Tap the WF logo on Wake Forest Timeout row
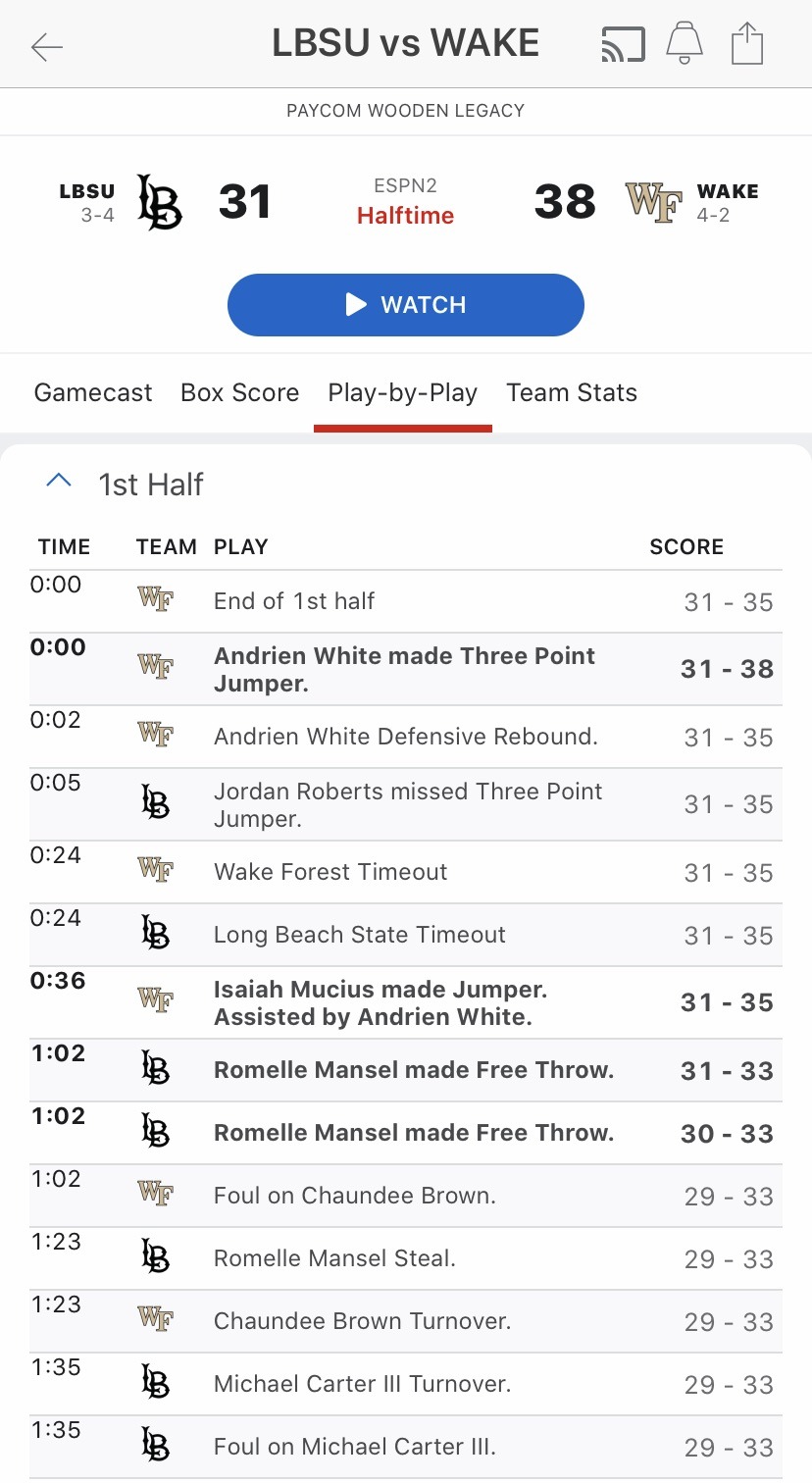Image resolution: width=812 pixels, height=1483 pixels. (x=155, y=870)
